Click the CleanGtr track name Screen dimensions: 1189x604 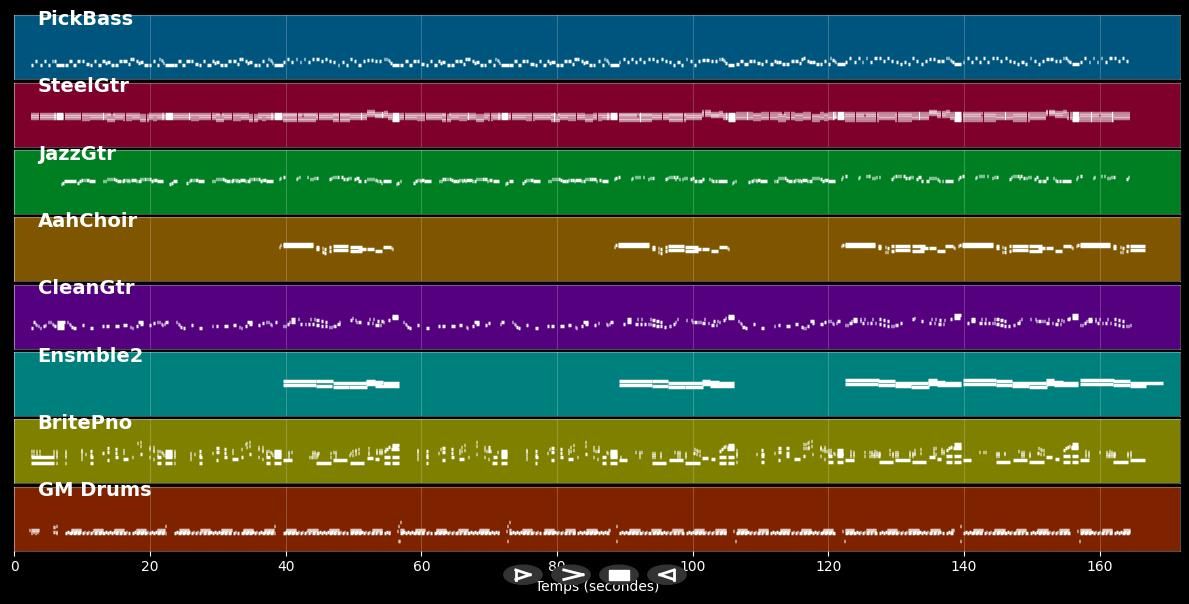click(x=86, y=288)
